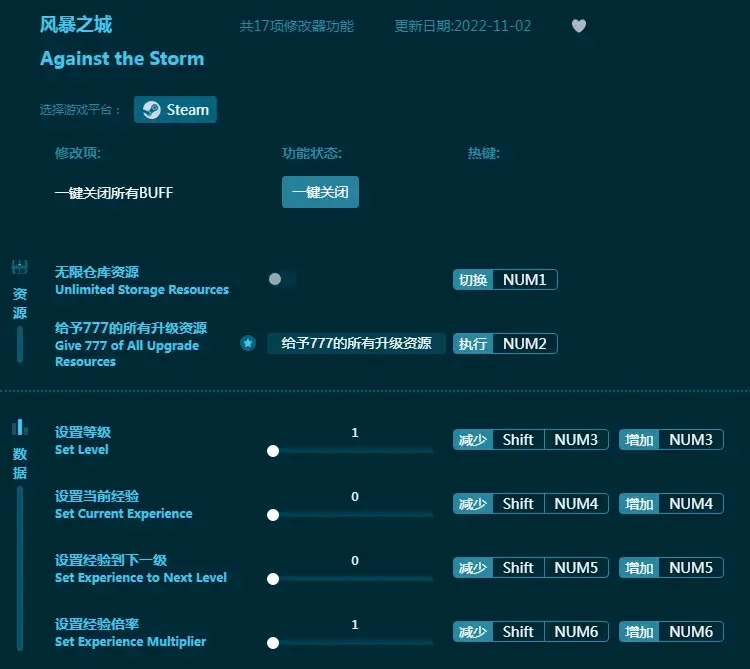Click the heart favorite icon
Image resolution: width=750 pixels, height=669 pixels.
click(x=579, y=26)
